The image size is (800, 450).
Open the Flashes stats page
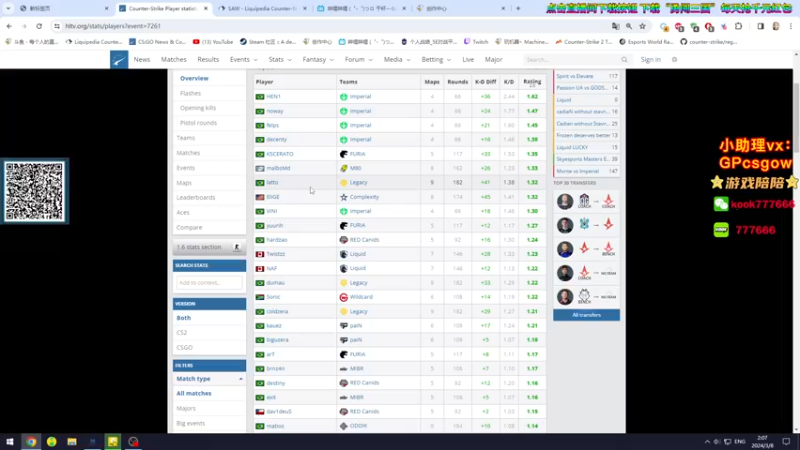coord(190,93)
